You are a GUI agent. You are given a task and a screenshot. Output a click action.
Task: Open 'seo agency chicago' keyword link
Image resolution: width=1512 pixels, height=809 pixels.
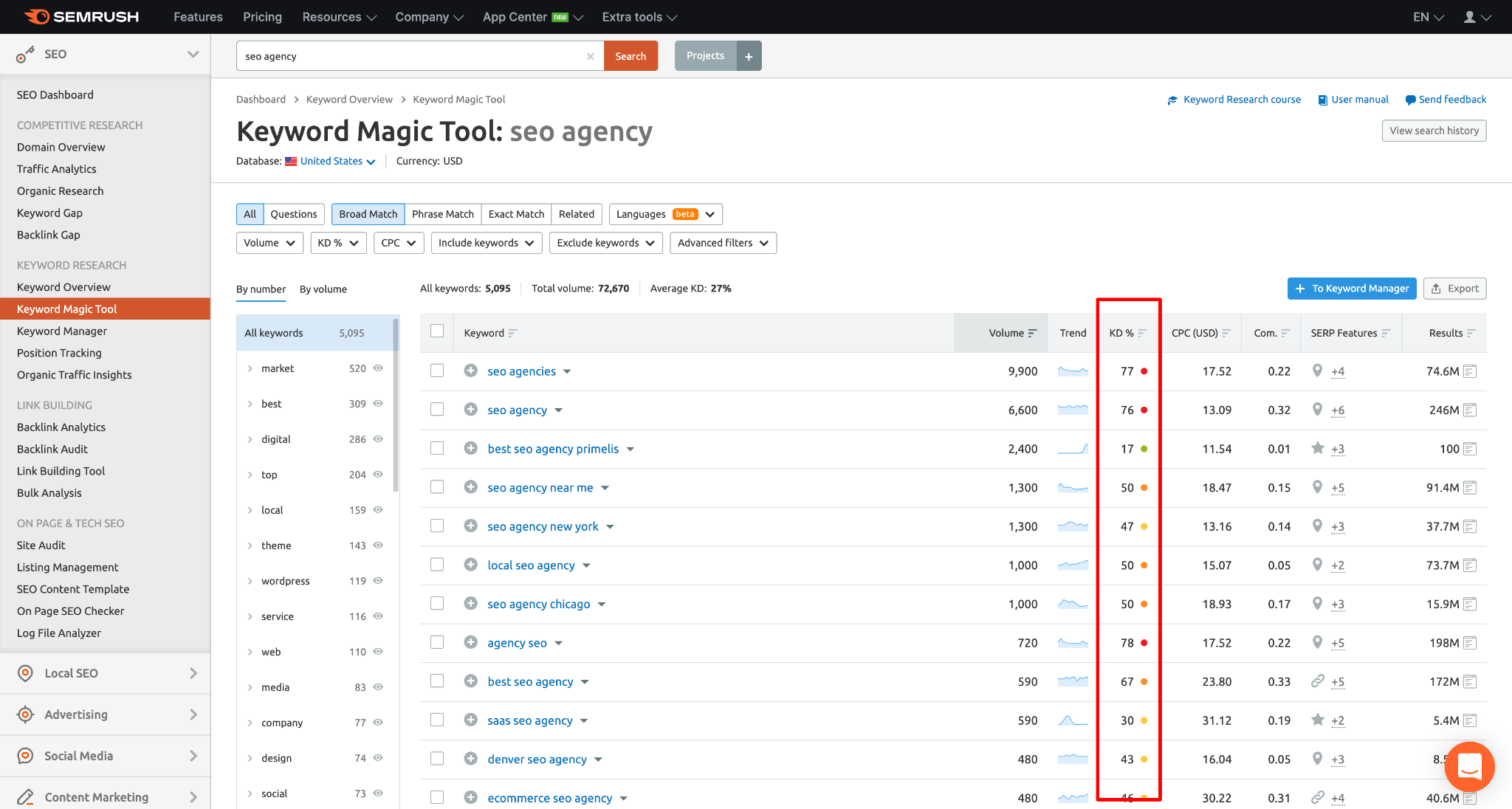(x=539, y=604)
